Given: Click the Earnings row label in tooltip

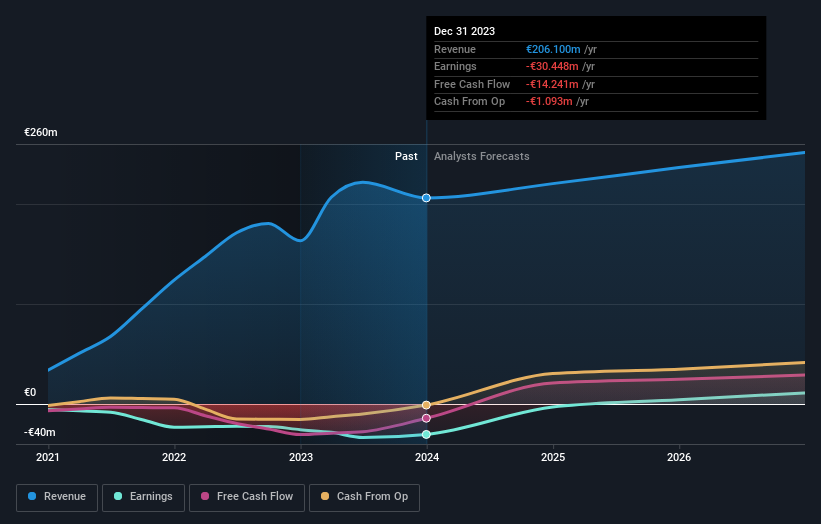Looking at the screenshot, I should [456, 66].
